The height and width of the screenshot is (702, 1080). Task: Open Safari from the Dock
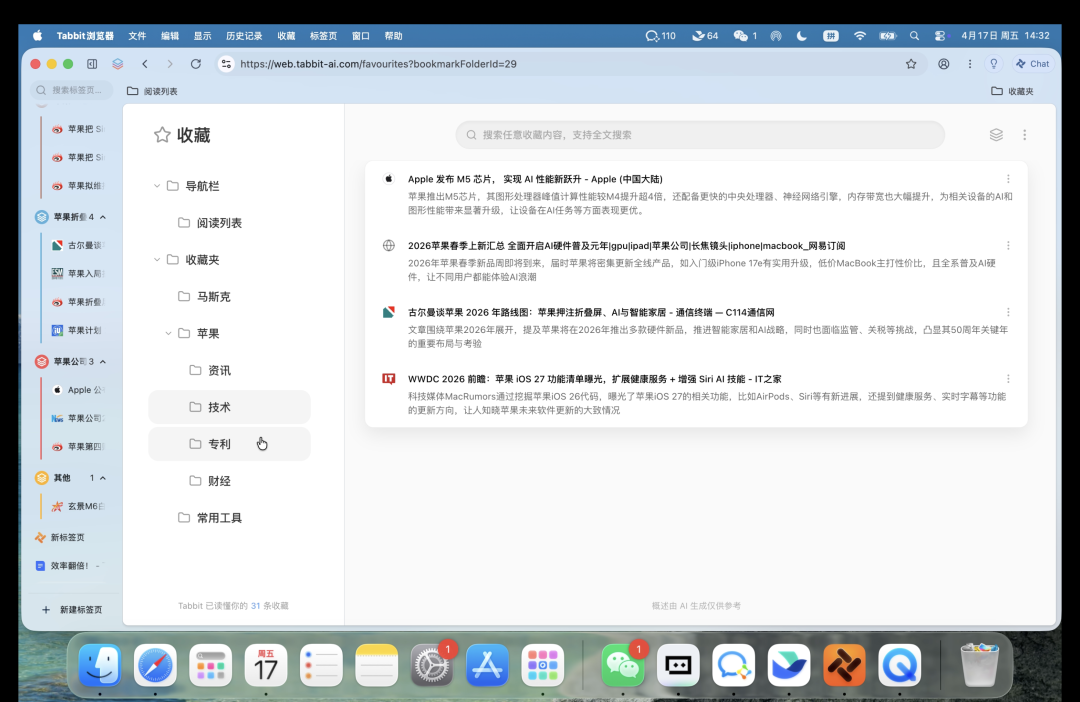(x=155, y=665)
